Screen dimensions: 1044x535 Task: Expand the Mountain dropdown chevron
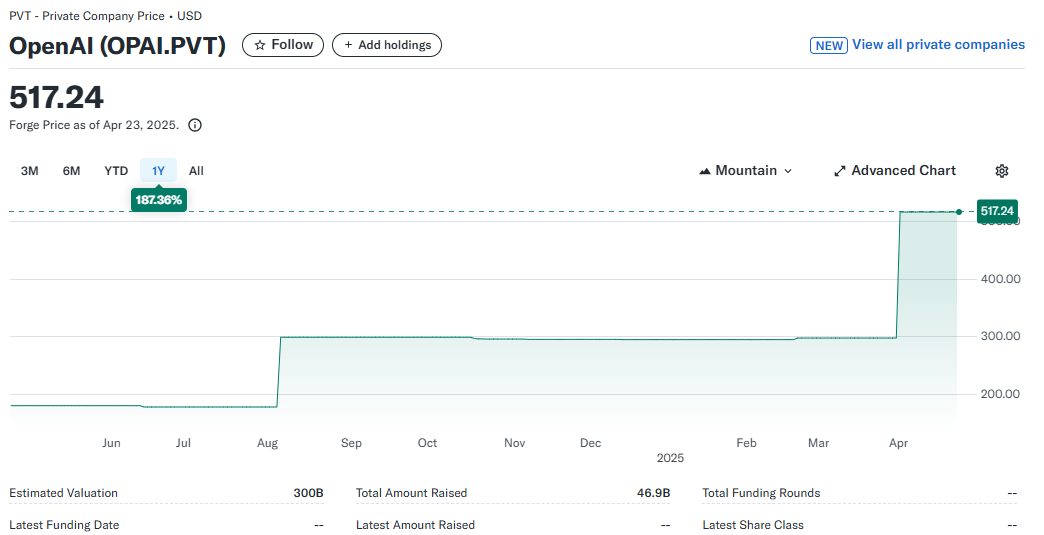click(x=788, y=171)
